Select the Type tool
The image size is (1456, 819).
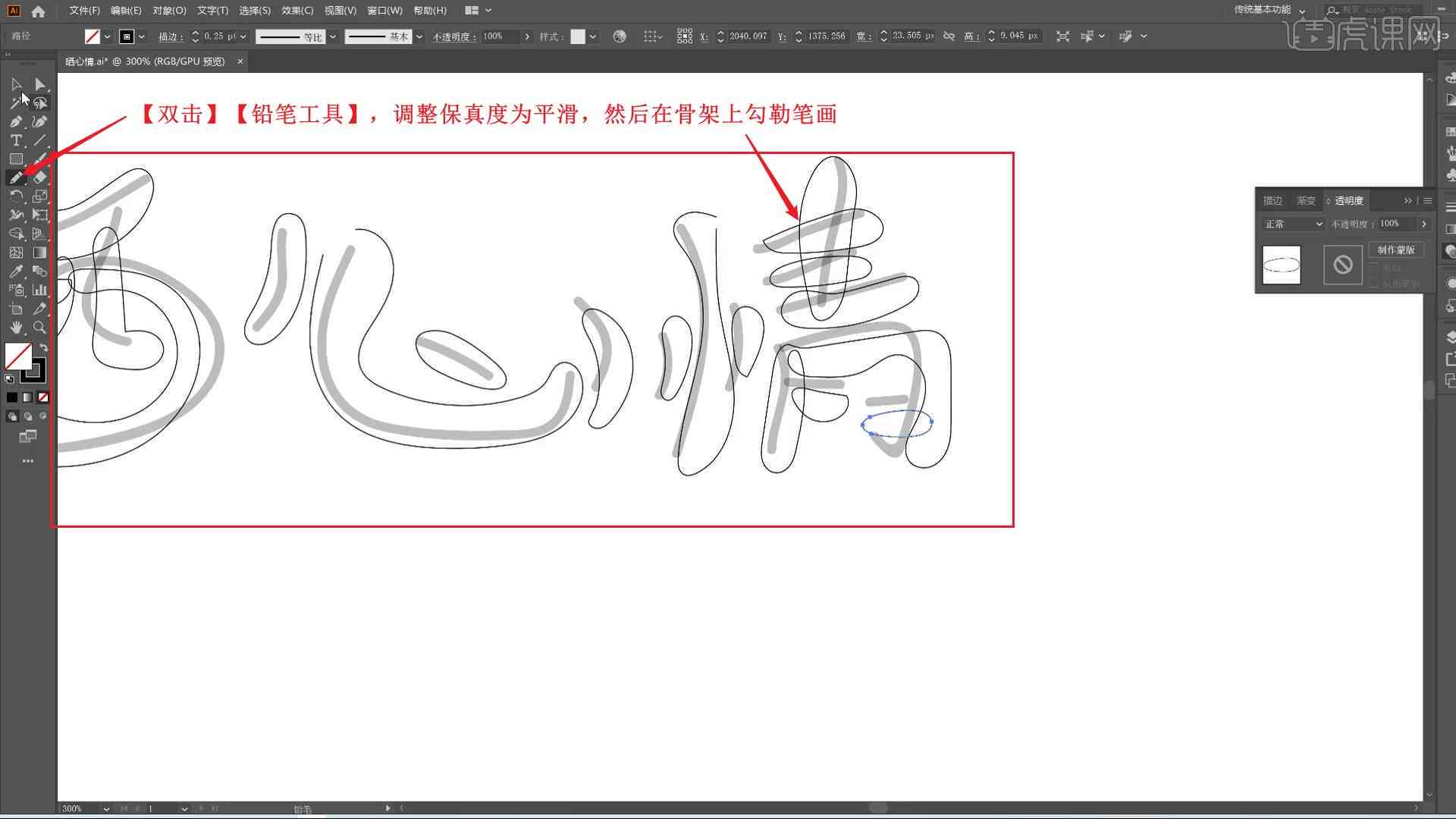point(16,140)
